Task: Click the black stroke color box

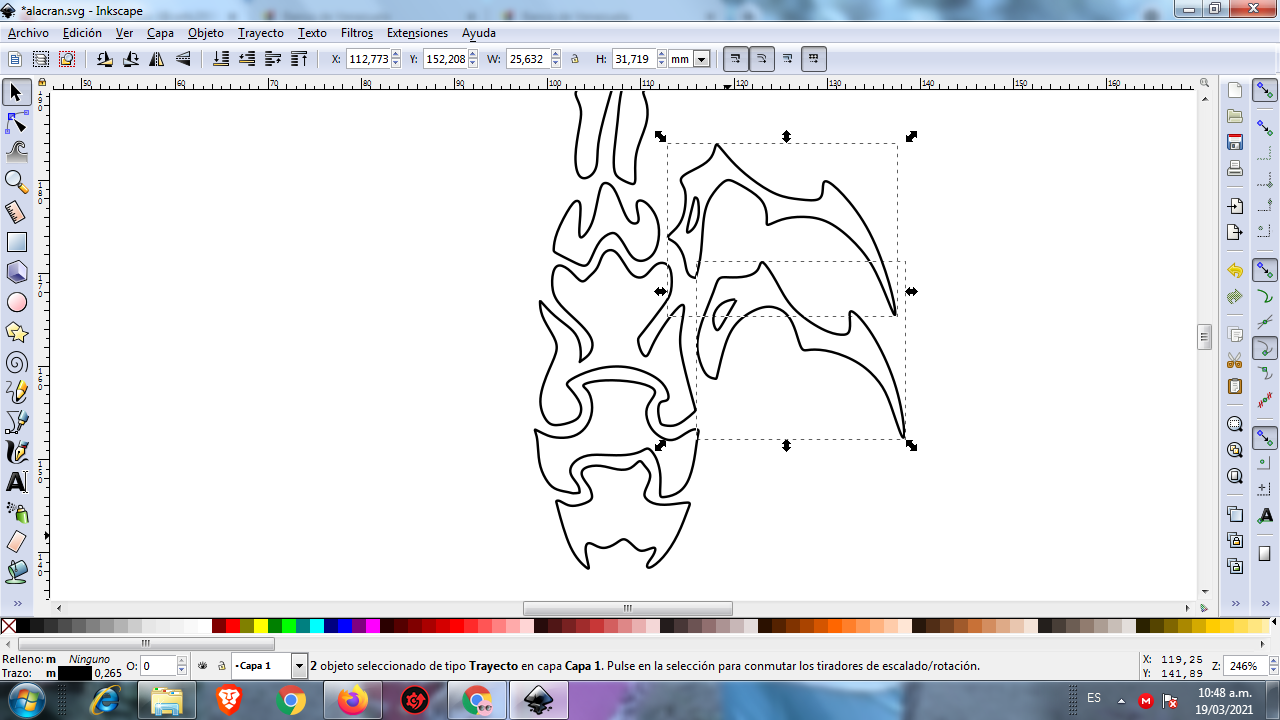Action: point(75,673)
